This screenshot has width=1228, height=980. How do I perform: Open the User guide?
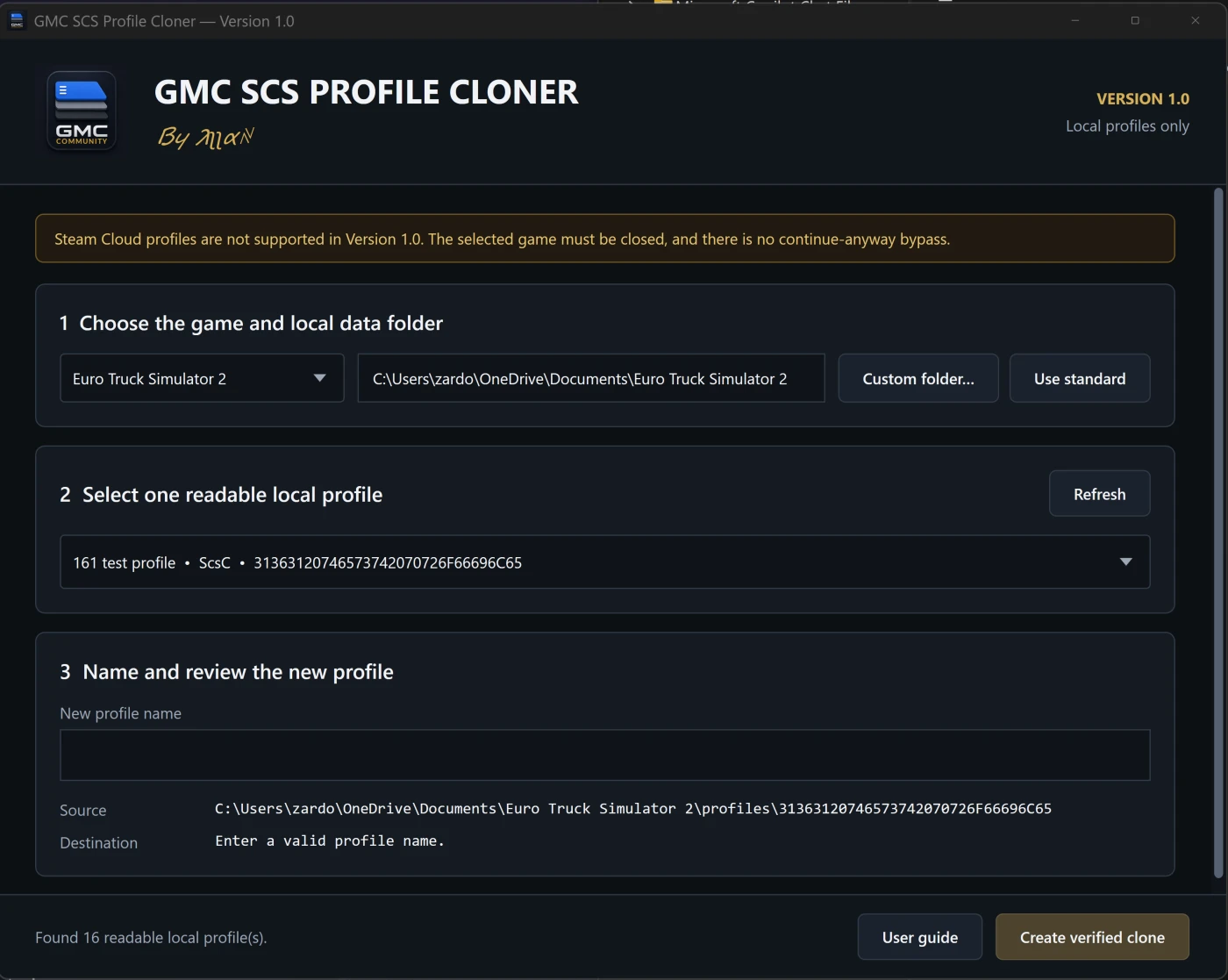[x=920, y=937]
